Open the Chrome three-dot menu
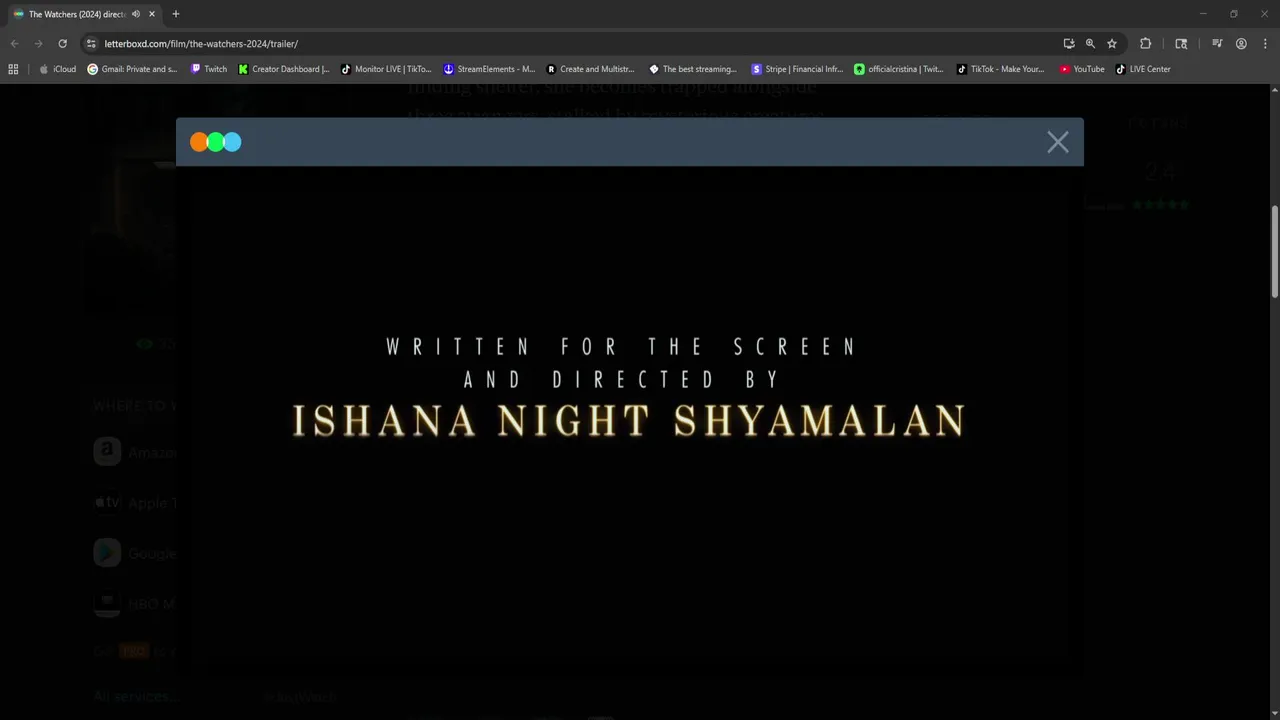The image size is (1280, 720). click(x=1264, y=44)
